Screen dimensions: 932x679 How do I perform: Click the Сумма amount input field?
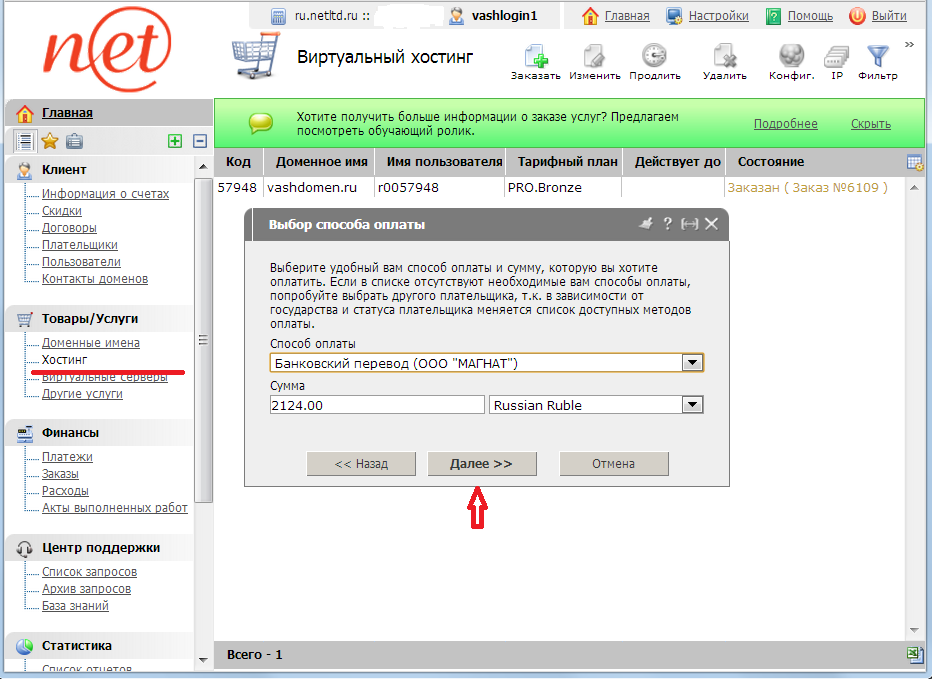pos(377,405)
